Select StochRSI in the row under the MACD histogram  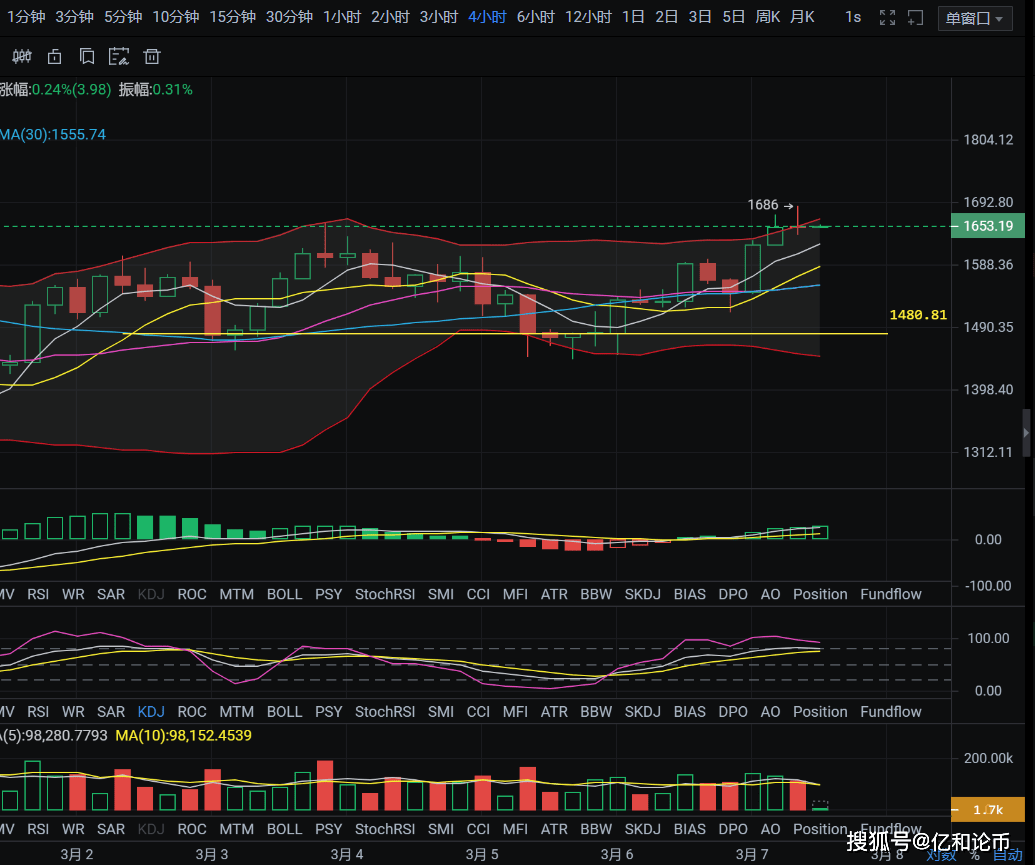pos(385,594)
